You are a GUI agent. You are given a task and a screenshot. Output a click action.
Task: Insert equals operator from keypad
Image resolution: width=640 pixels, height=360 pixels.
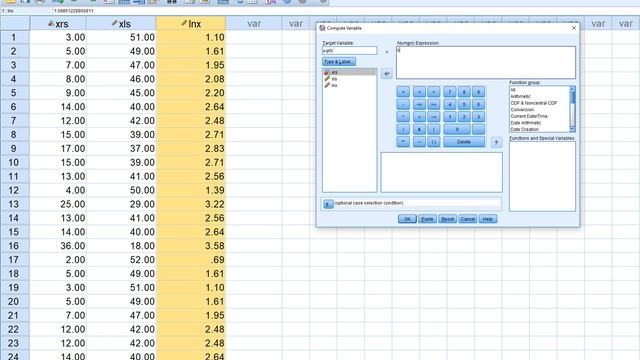pos(419,117)
